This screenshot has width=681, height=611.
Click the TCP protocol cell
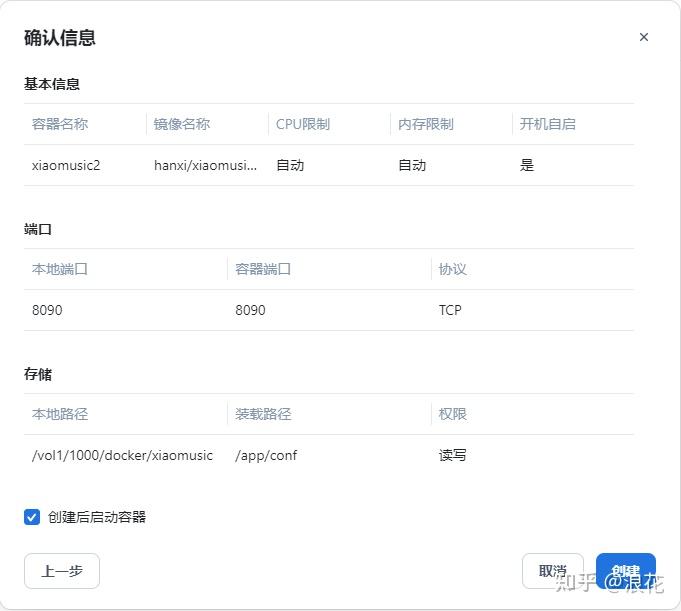click(450, 310)
